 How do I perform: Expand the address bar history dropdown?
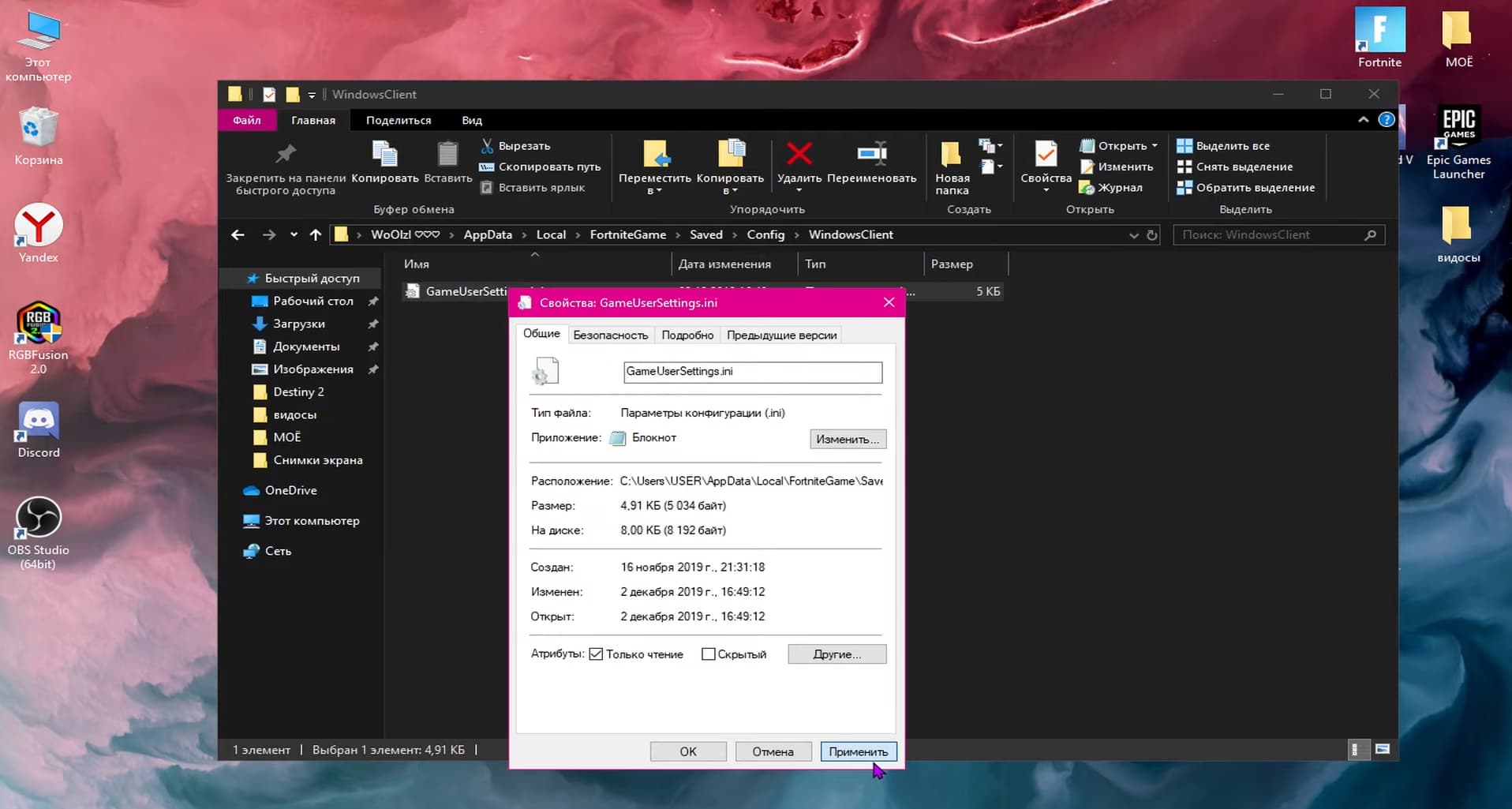click(1133, 235)
